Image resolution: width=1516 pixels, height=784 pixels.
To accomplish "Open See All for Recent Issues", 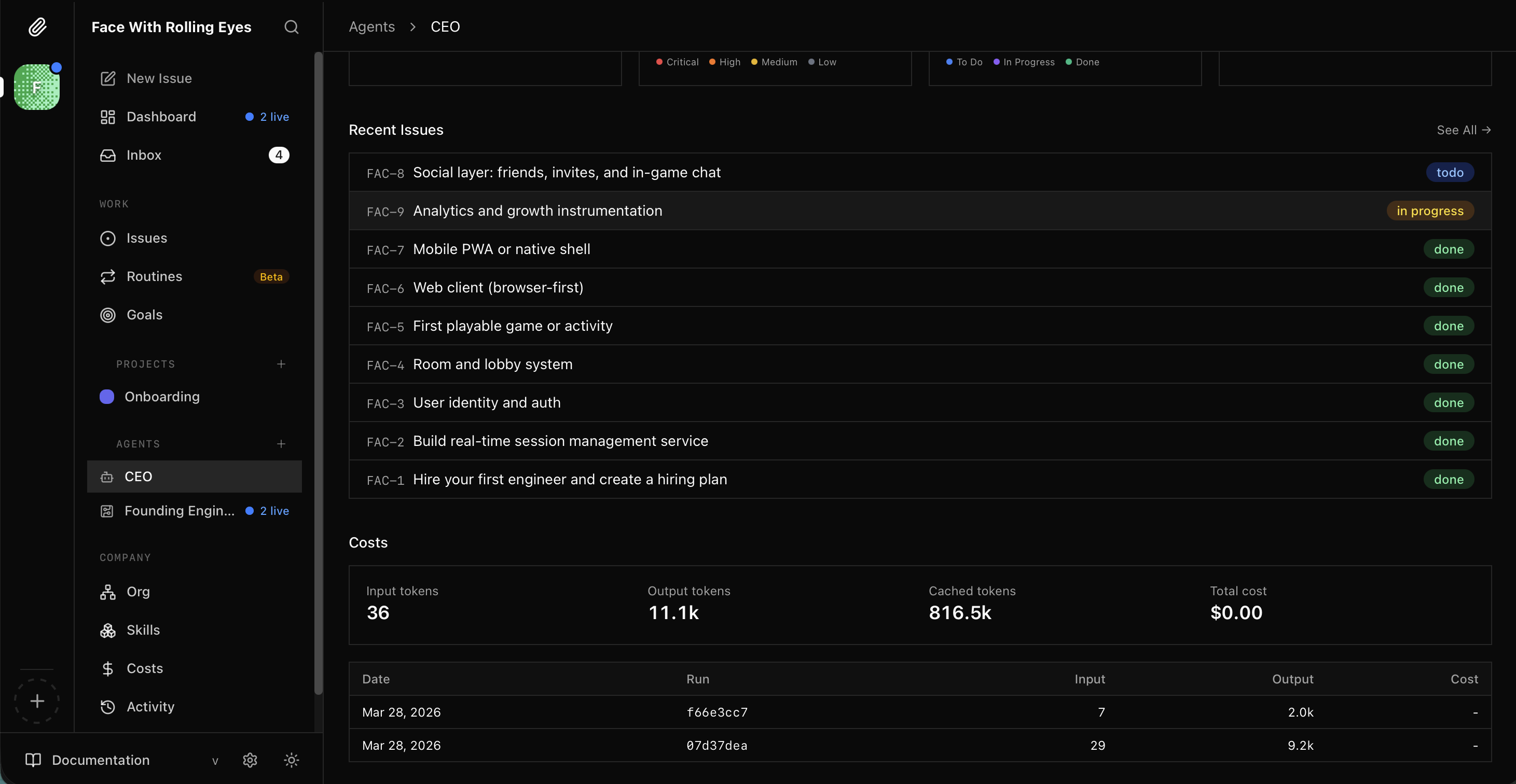I will click(x=1464, y=130).
